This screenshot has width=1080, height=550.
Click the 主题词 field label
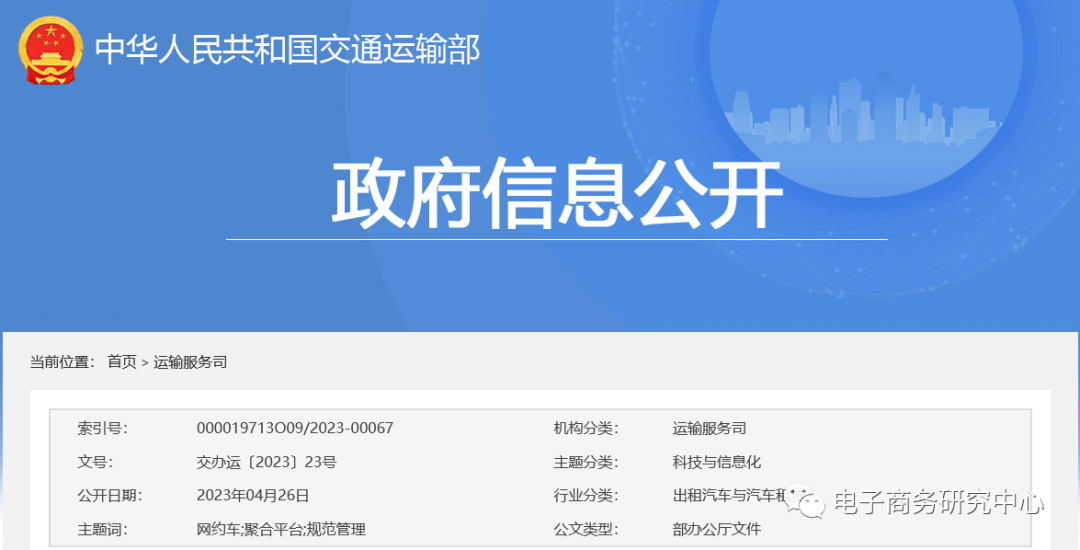coord(103,529)
